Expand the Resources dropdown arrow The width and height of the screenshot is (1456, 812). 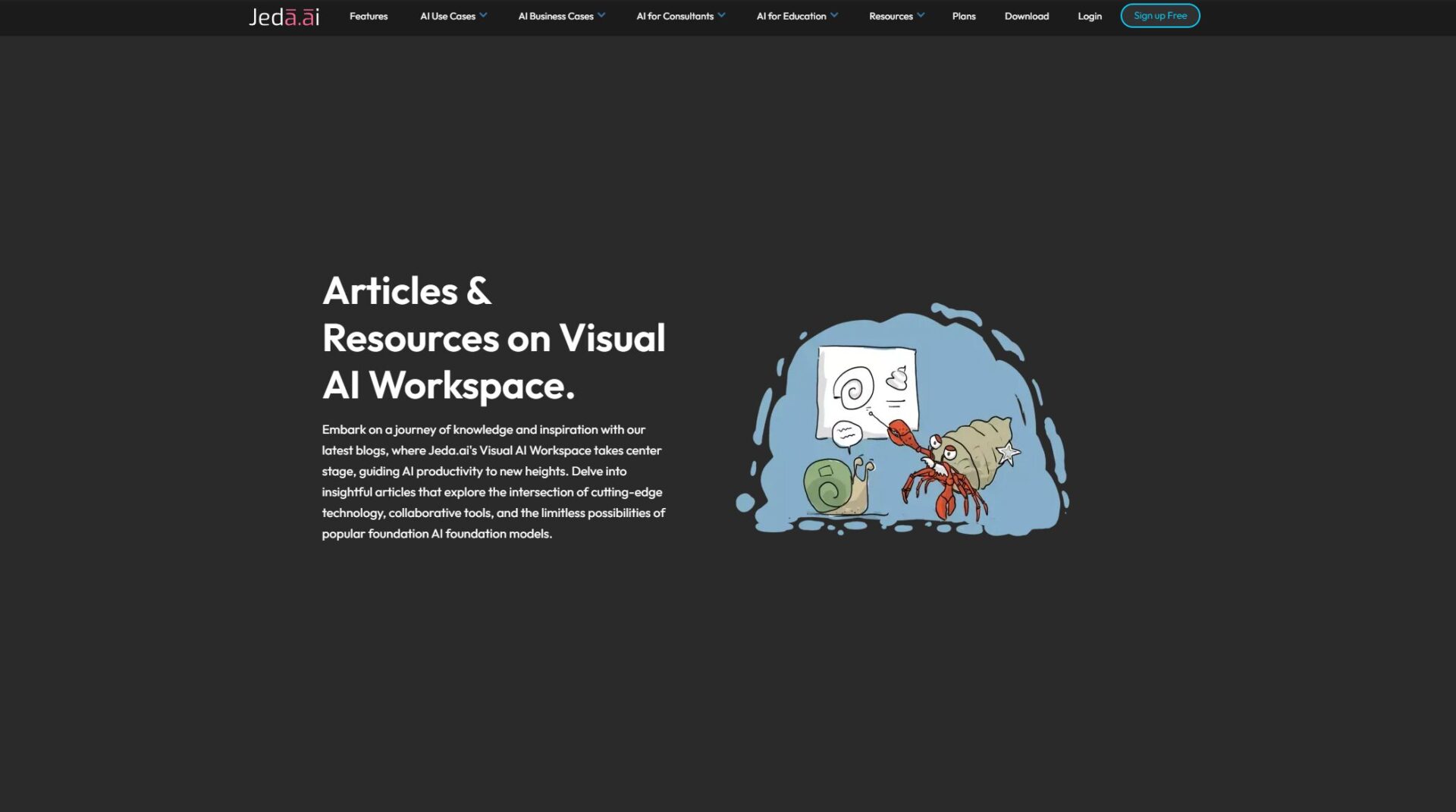click(x=921, y=15)
